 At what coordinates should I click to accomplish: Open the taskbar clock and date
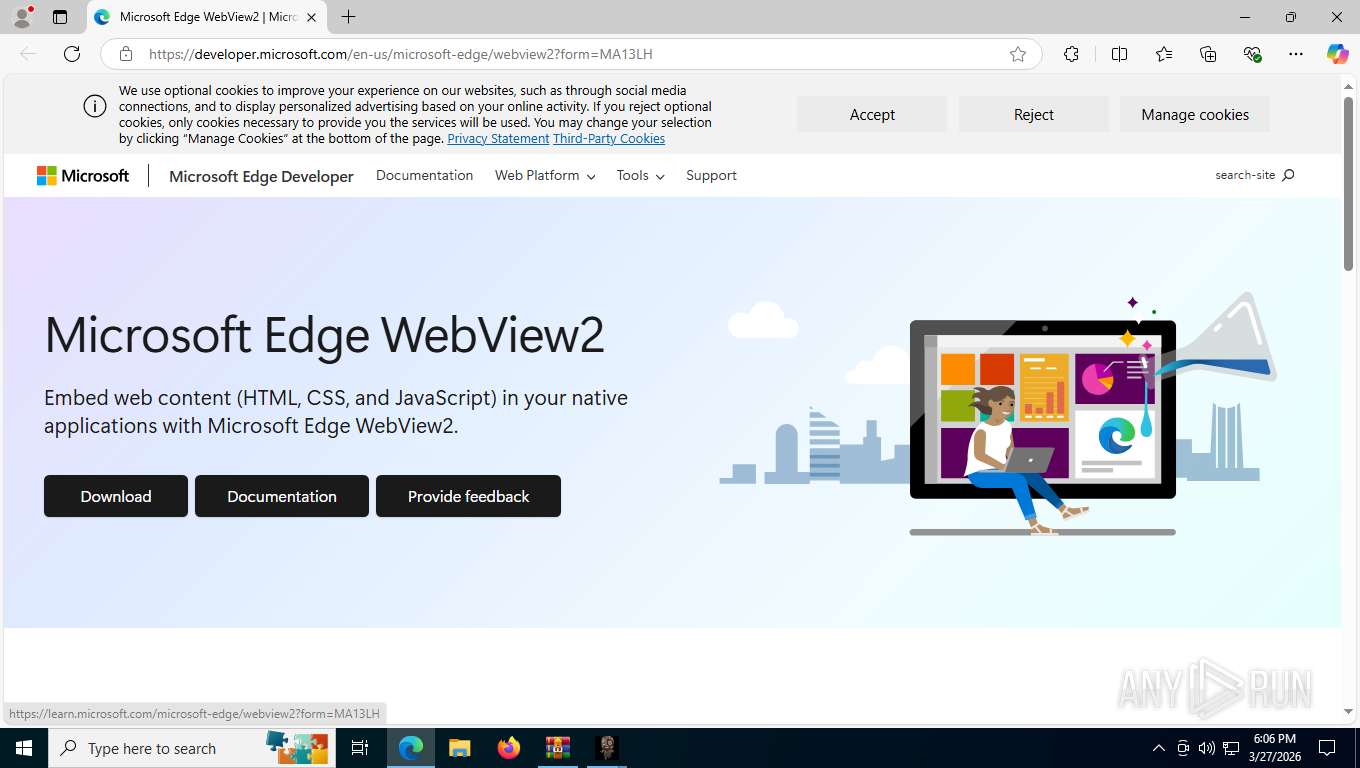point(1275,748)
